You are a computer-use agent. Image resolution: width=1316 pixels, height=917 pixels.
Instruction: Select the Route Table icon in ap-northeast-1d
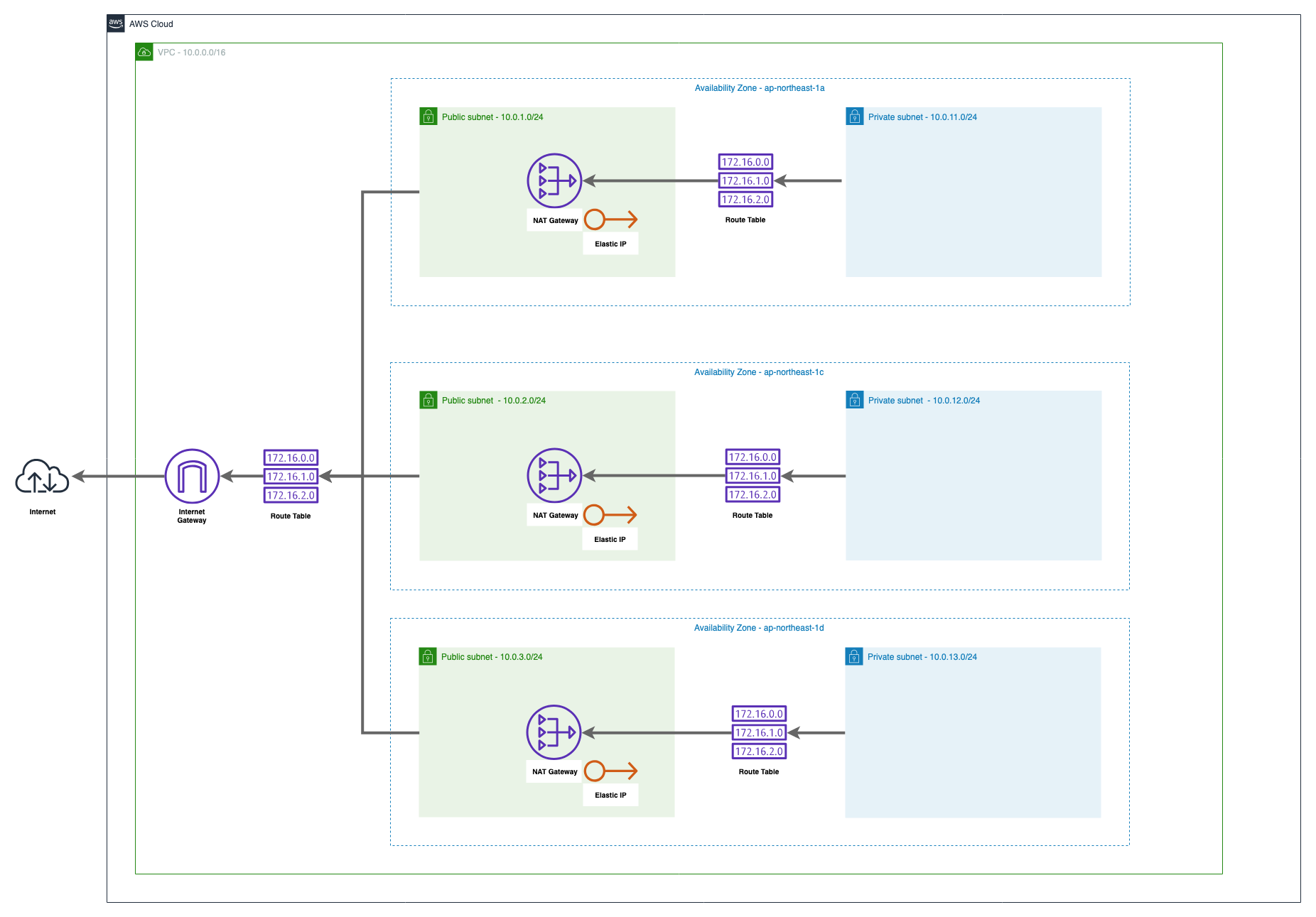pyautogui.click(x=759, y=732)
